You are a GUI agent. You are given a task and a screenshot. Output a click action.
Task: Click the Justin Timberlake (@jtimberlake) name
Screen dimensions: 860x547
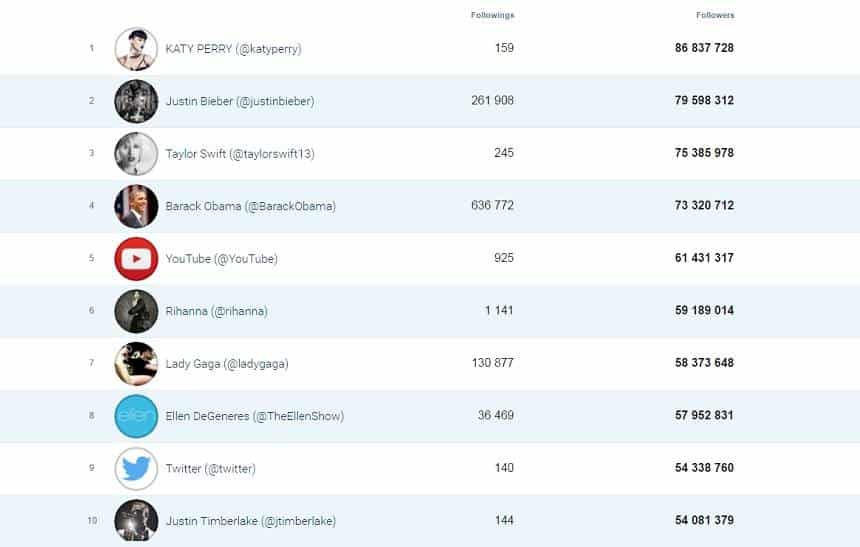pos(250,521)
